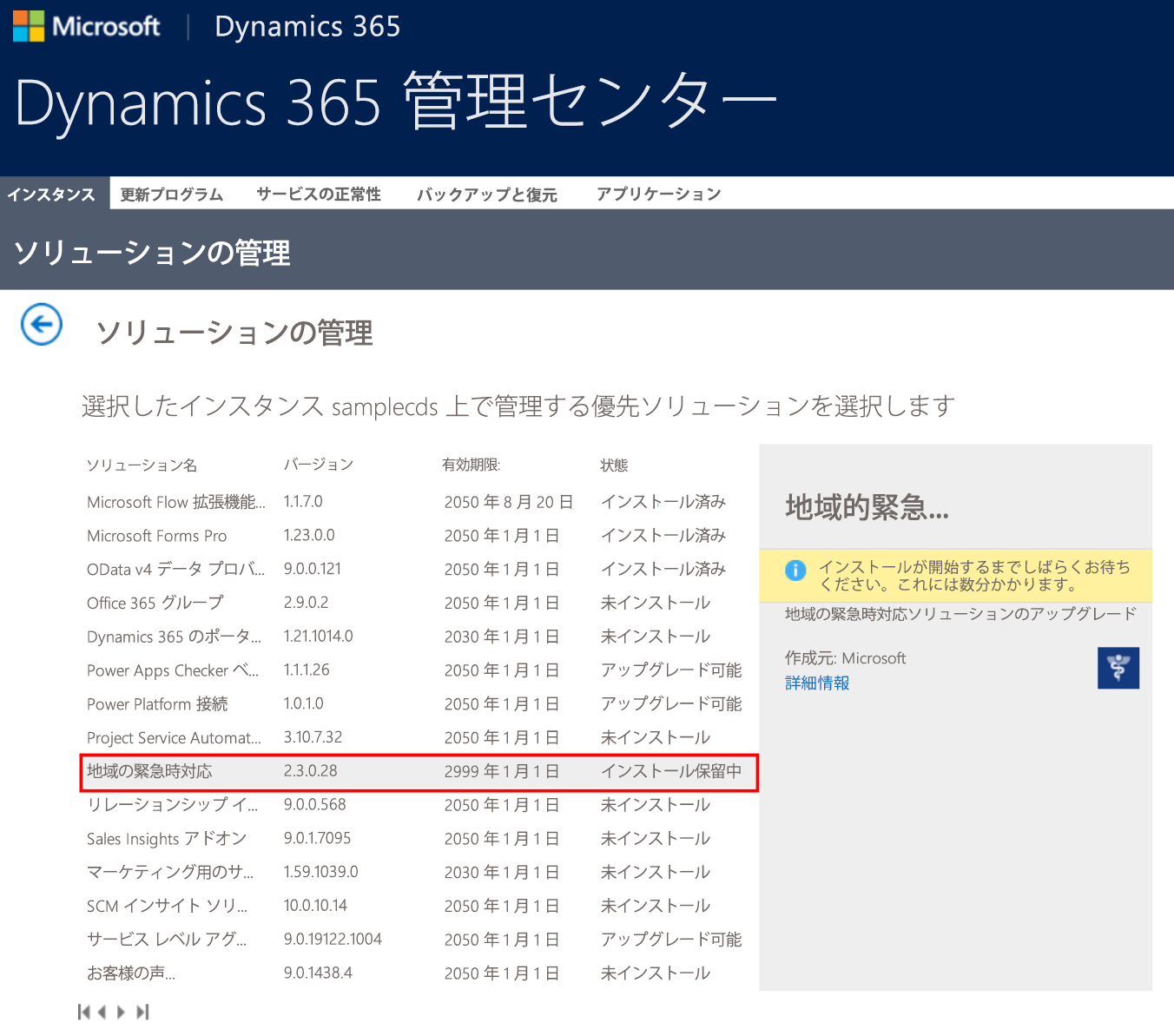1174x1036 pixels.
Task: Select お客様の声 solution row
Action: [419, 973]
